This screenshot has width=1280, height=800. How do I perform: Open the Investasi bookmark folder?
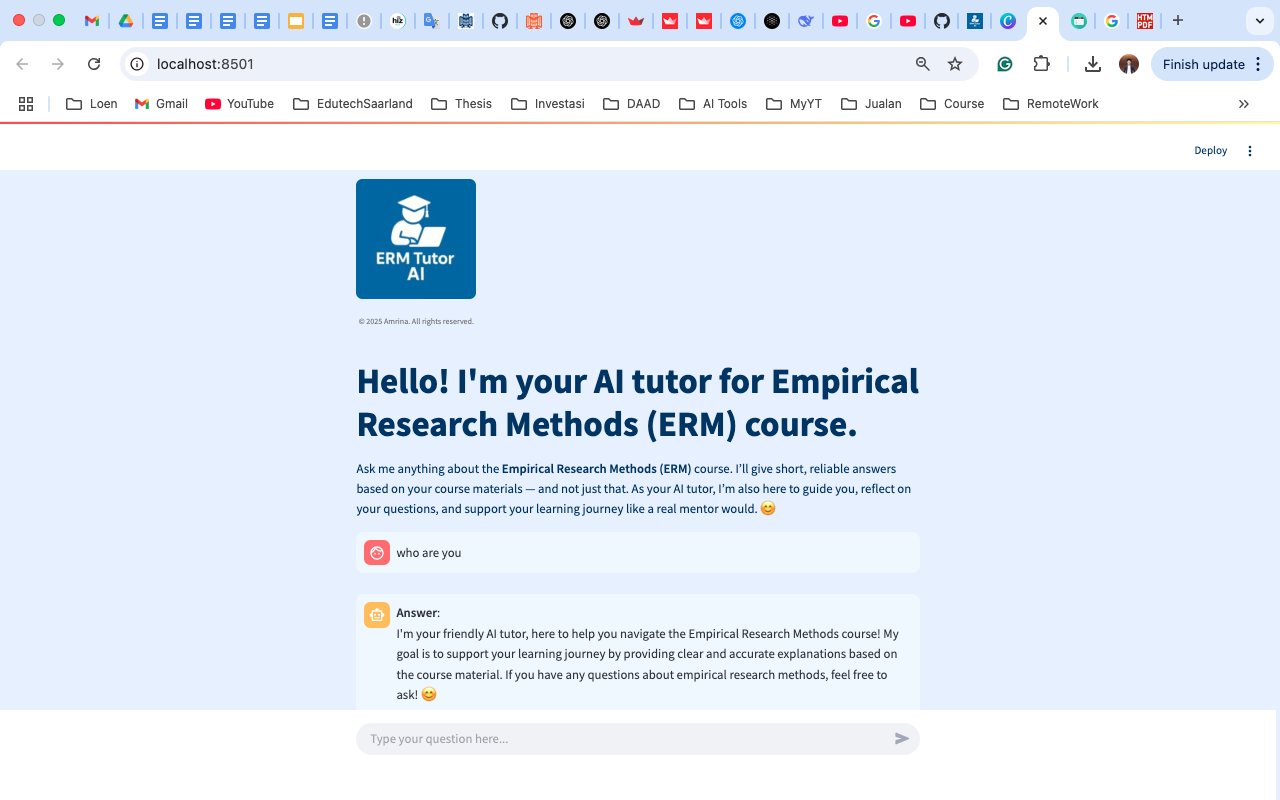(x=548, y=103)
